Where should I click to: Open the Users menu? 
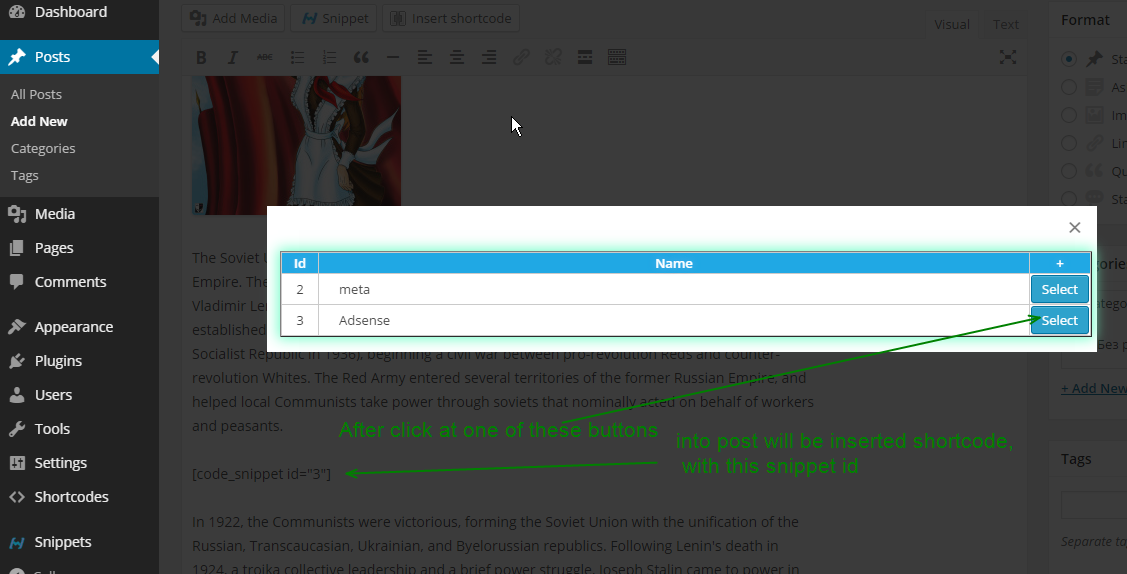[x=79, y=395]
